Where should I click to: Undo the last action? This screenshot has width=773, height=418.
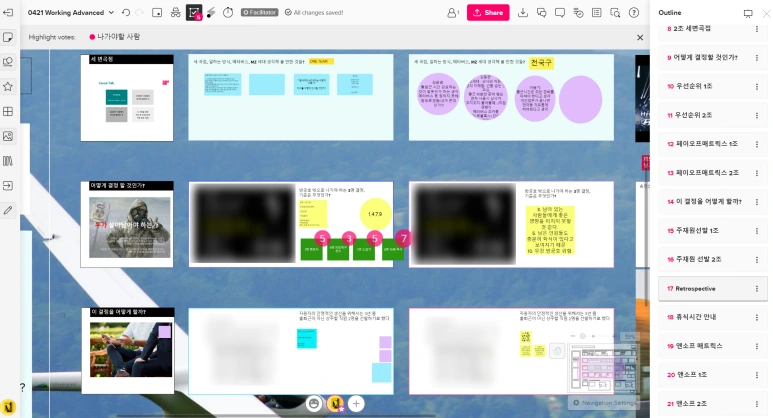pos(126,13)
